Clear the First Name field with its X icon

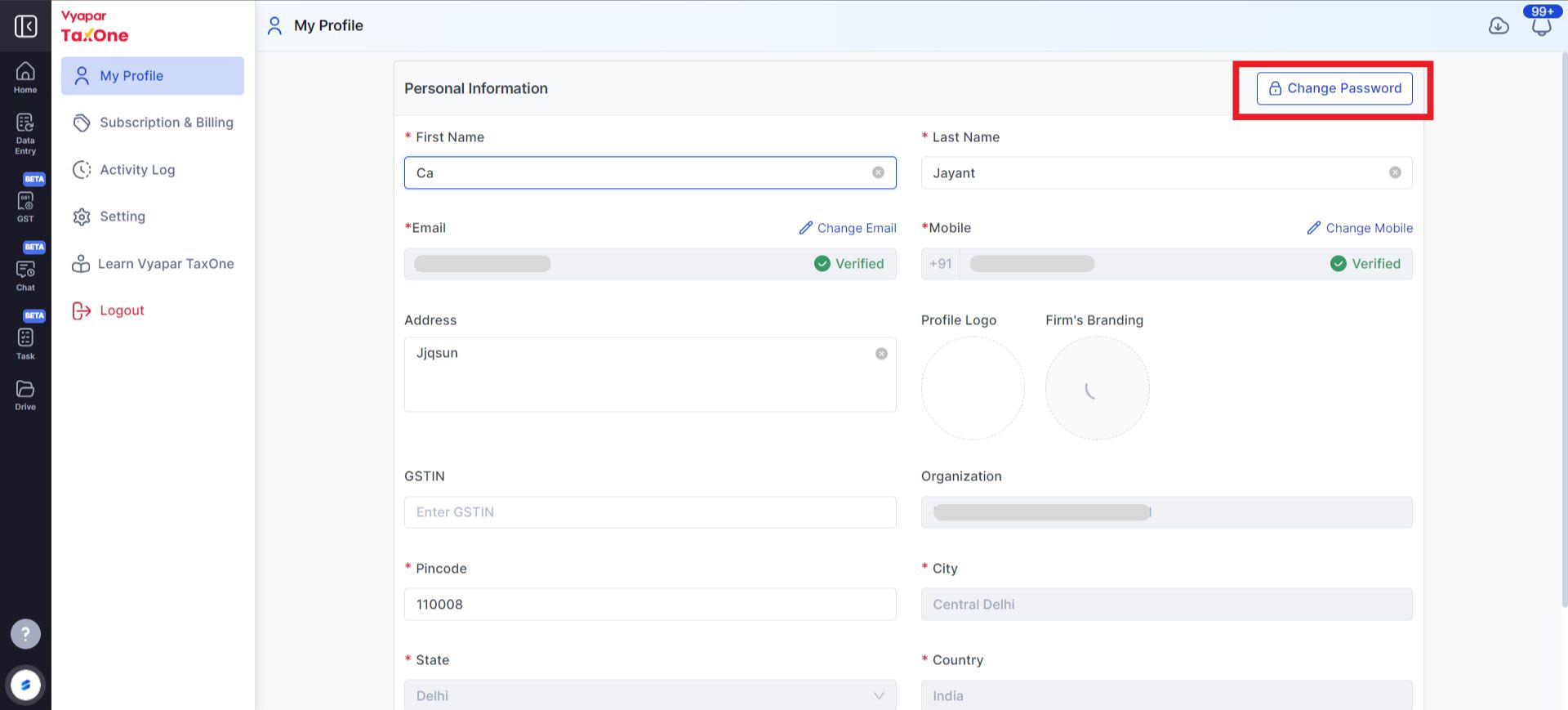click(878, 172)
